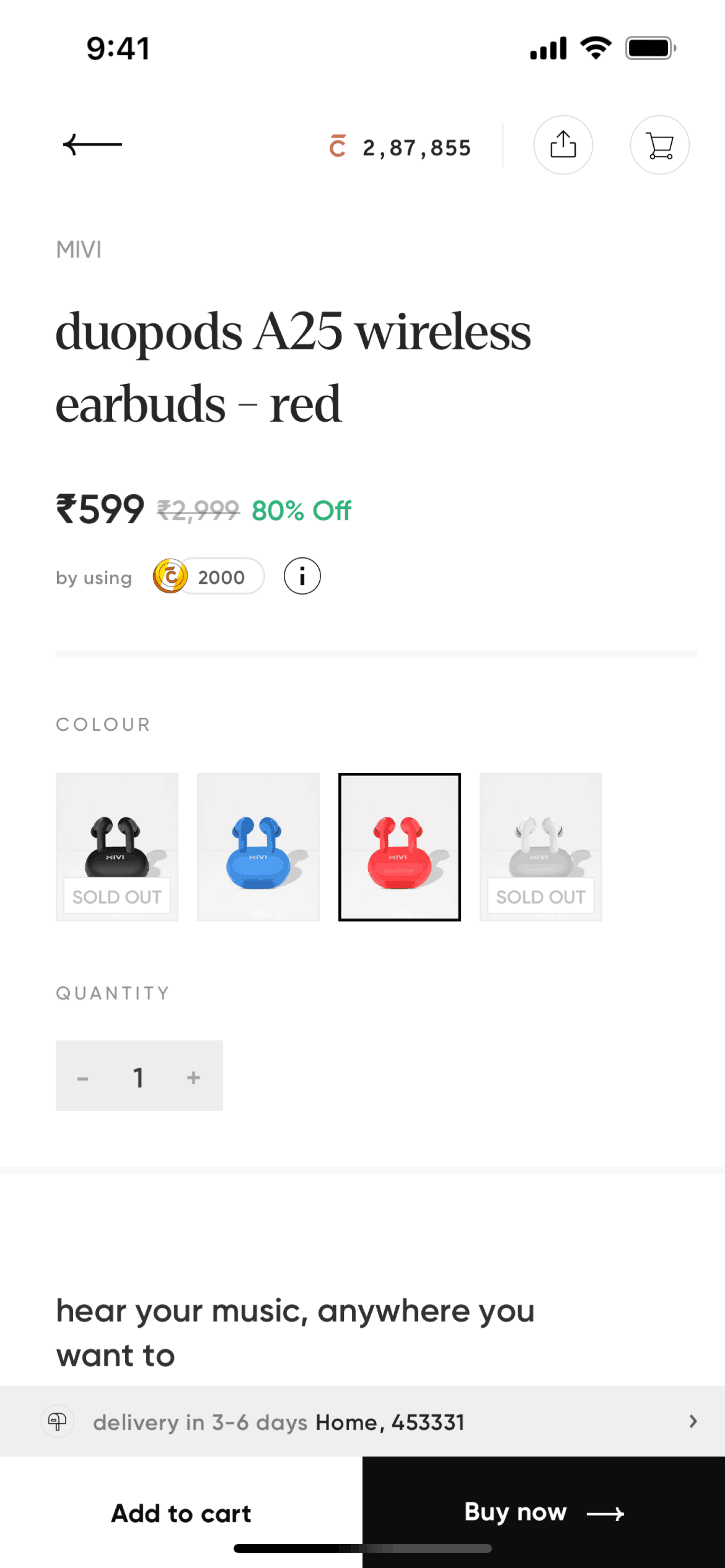Select the blue earbuds colour option
Image resolution: width=725 pixels, height=1568 pixels.
258,847
